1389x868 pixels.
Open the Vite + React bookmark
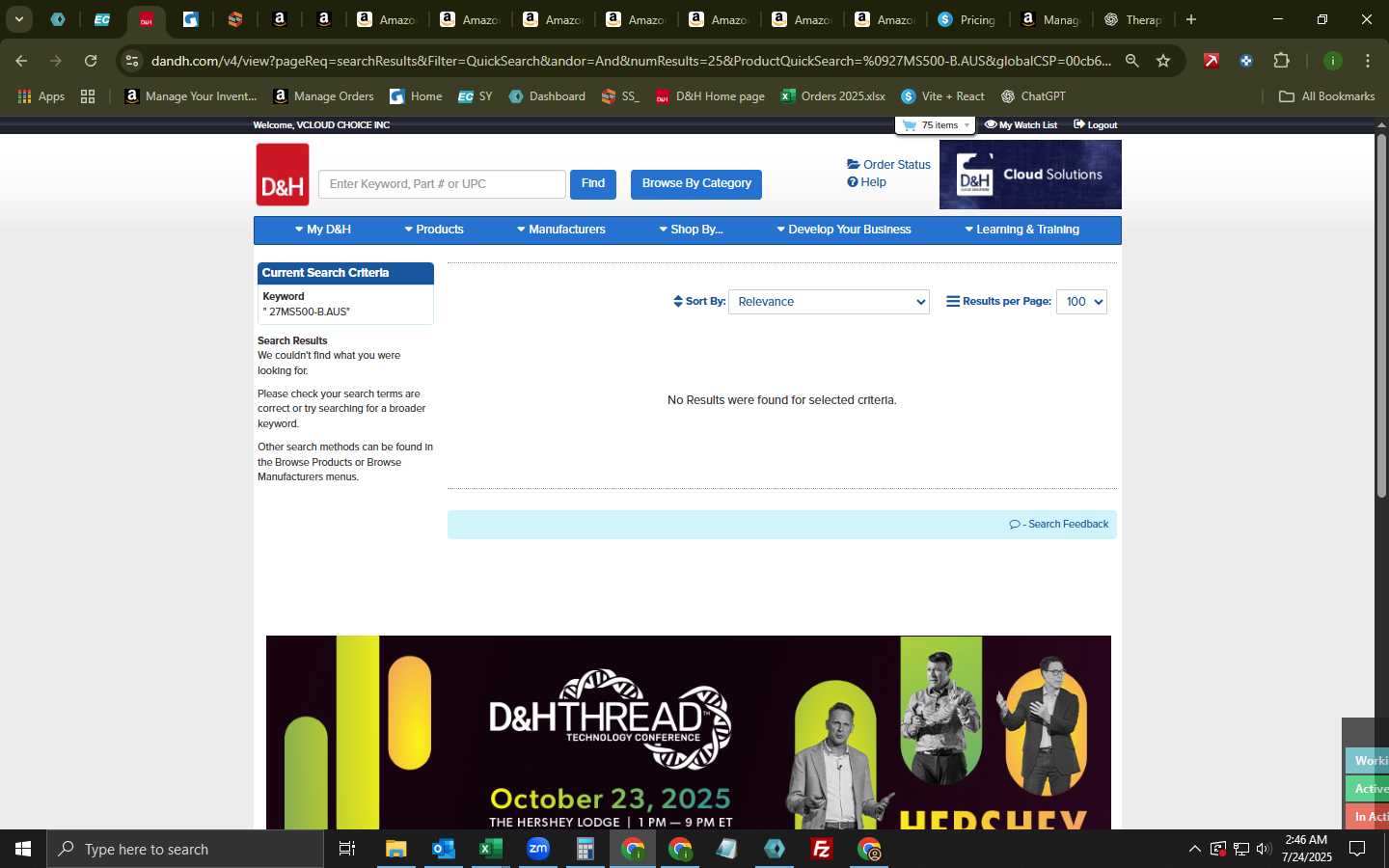(942, 96)
